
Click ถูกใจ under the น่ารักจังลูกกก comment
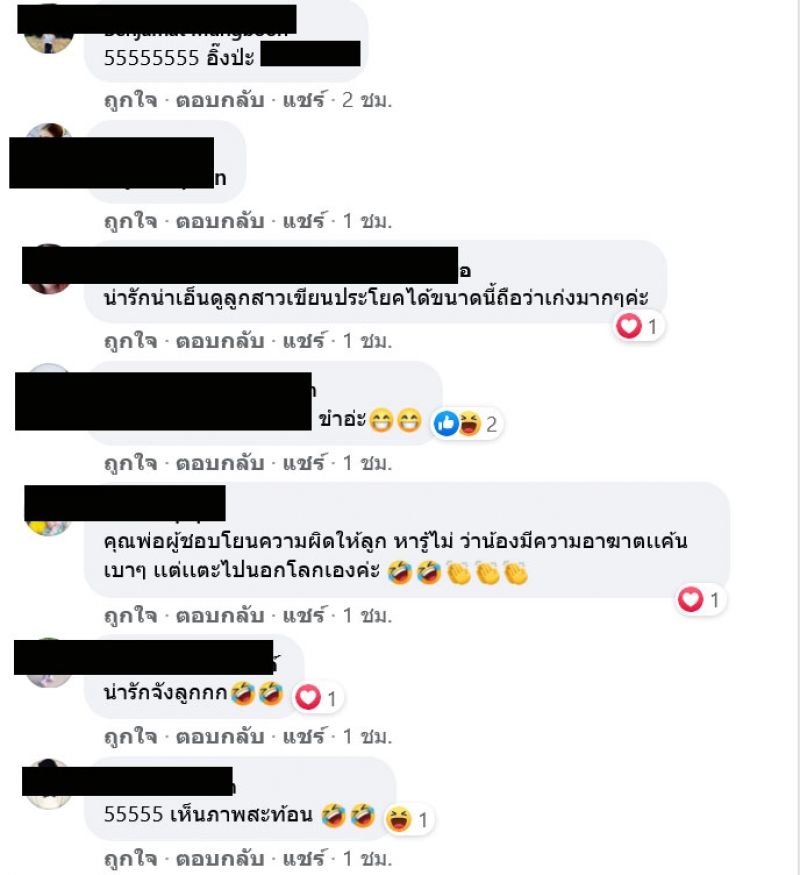[x=131, y=737]
